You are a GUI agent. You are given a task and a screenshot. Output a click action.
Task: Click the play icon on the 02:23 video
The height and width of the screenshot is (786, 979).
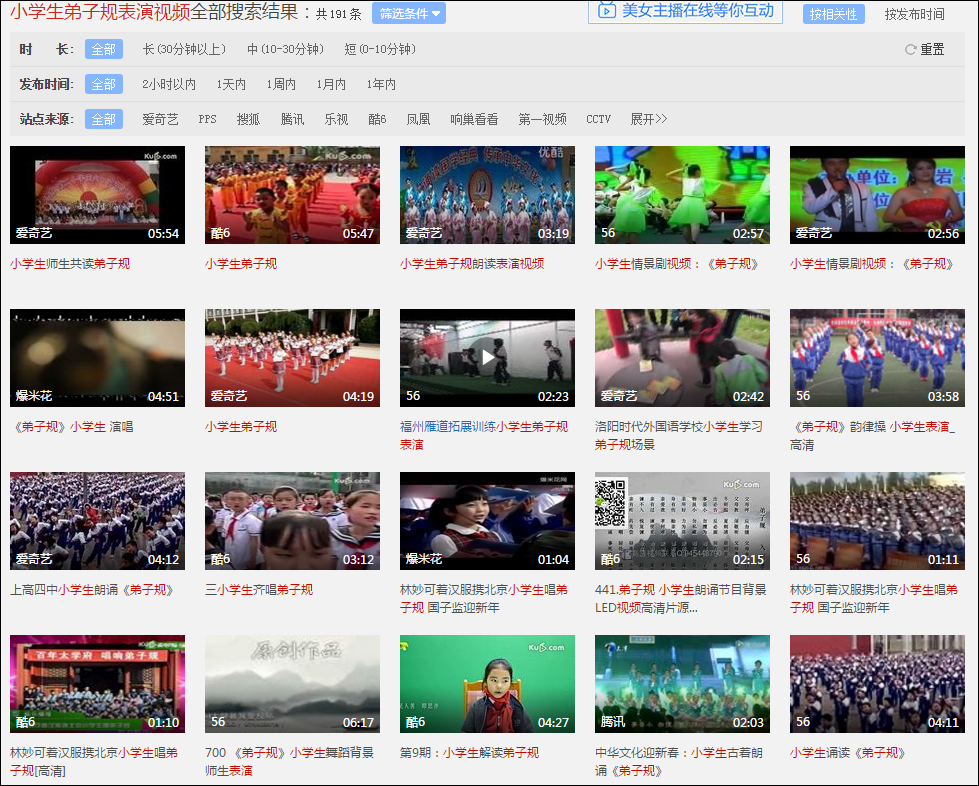(487, 357)
